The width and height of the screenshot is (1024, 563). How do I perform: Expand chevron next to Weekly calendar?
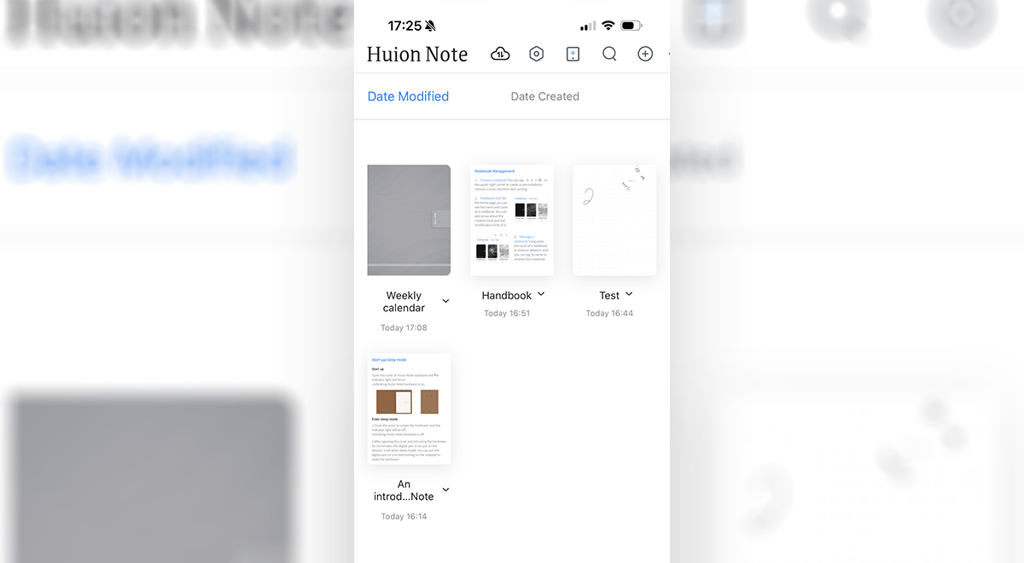[x=446, y=301]
